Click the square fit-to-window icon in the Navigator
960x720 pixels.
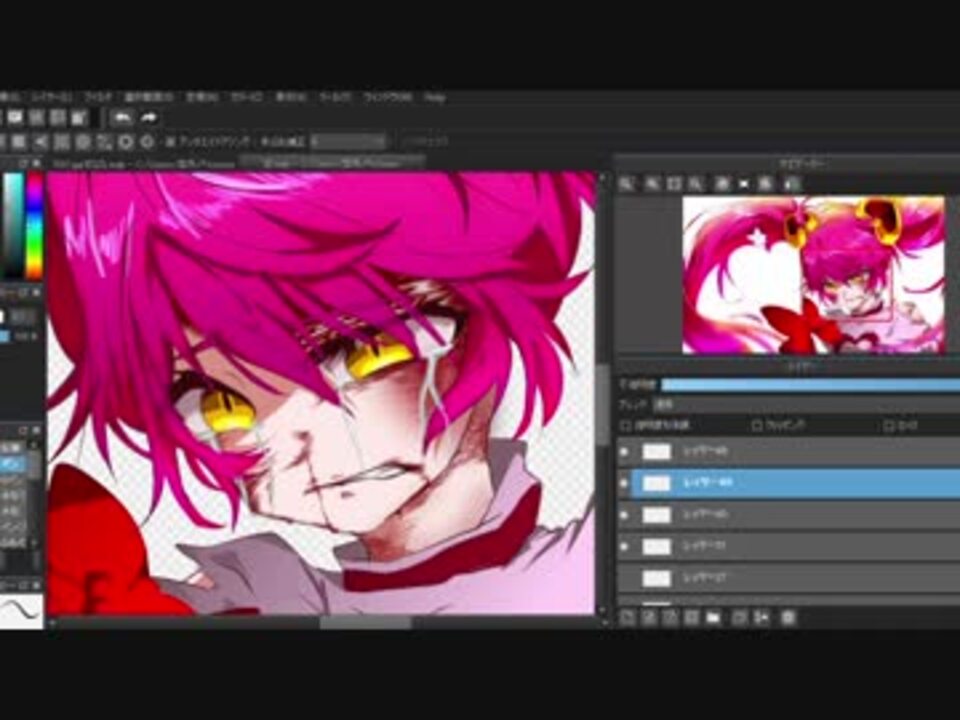coord(674,183)
